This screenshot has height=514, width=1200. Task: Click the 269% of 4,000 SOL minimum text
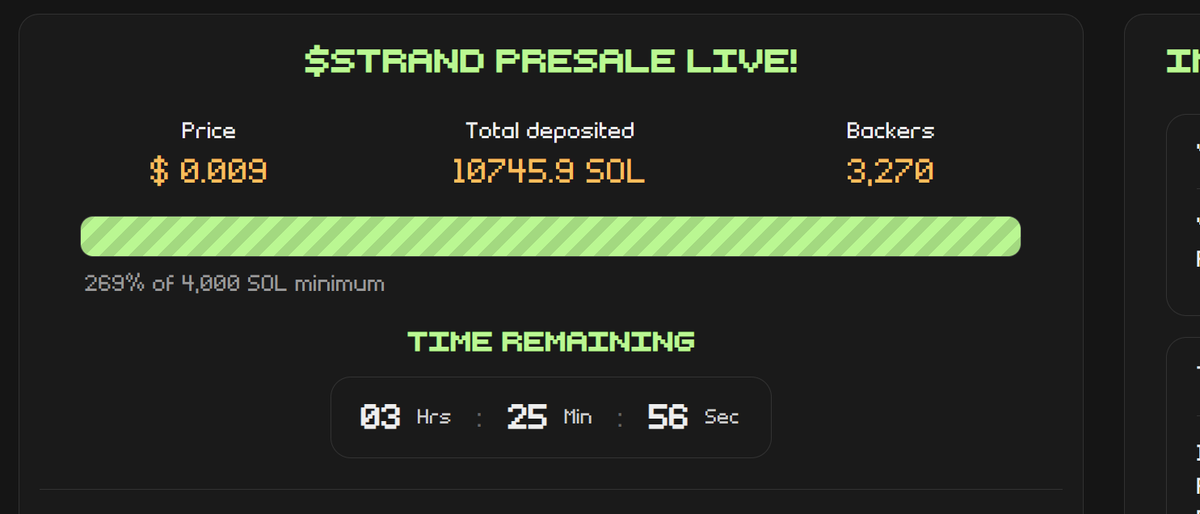point(234,284)
